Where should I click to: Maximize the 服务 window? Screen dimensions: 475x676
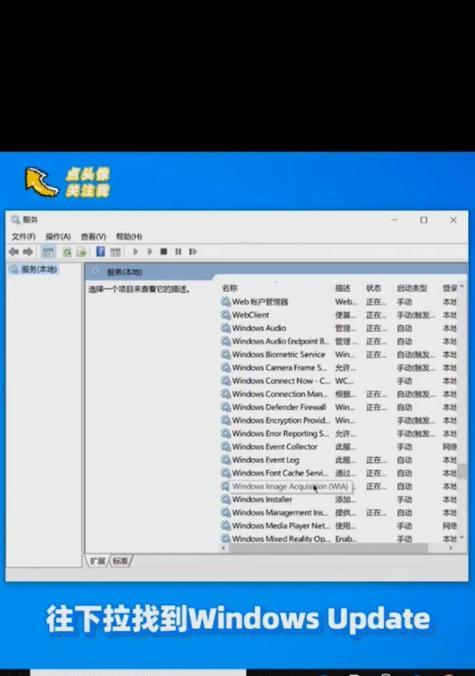tap(424, 220)
